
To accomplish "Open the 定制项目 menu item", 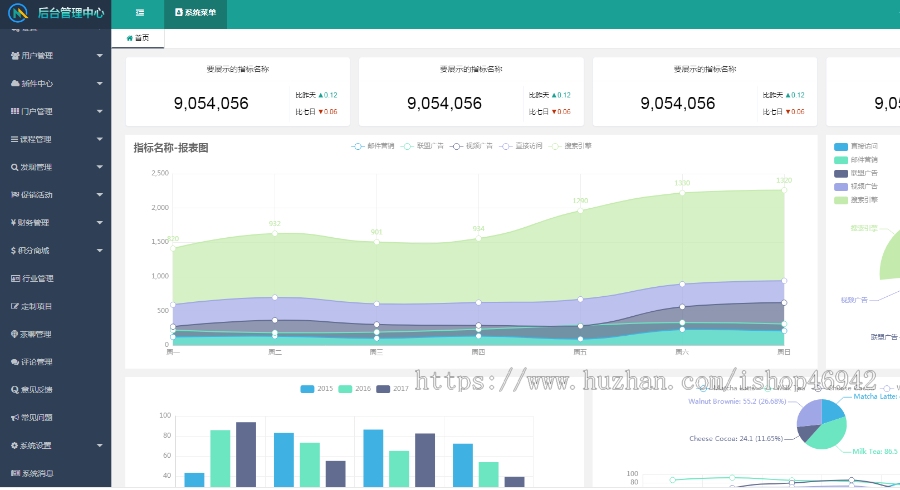I will pos(56,306).
